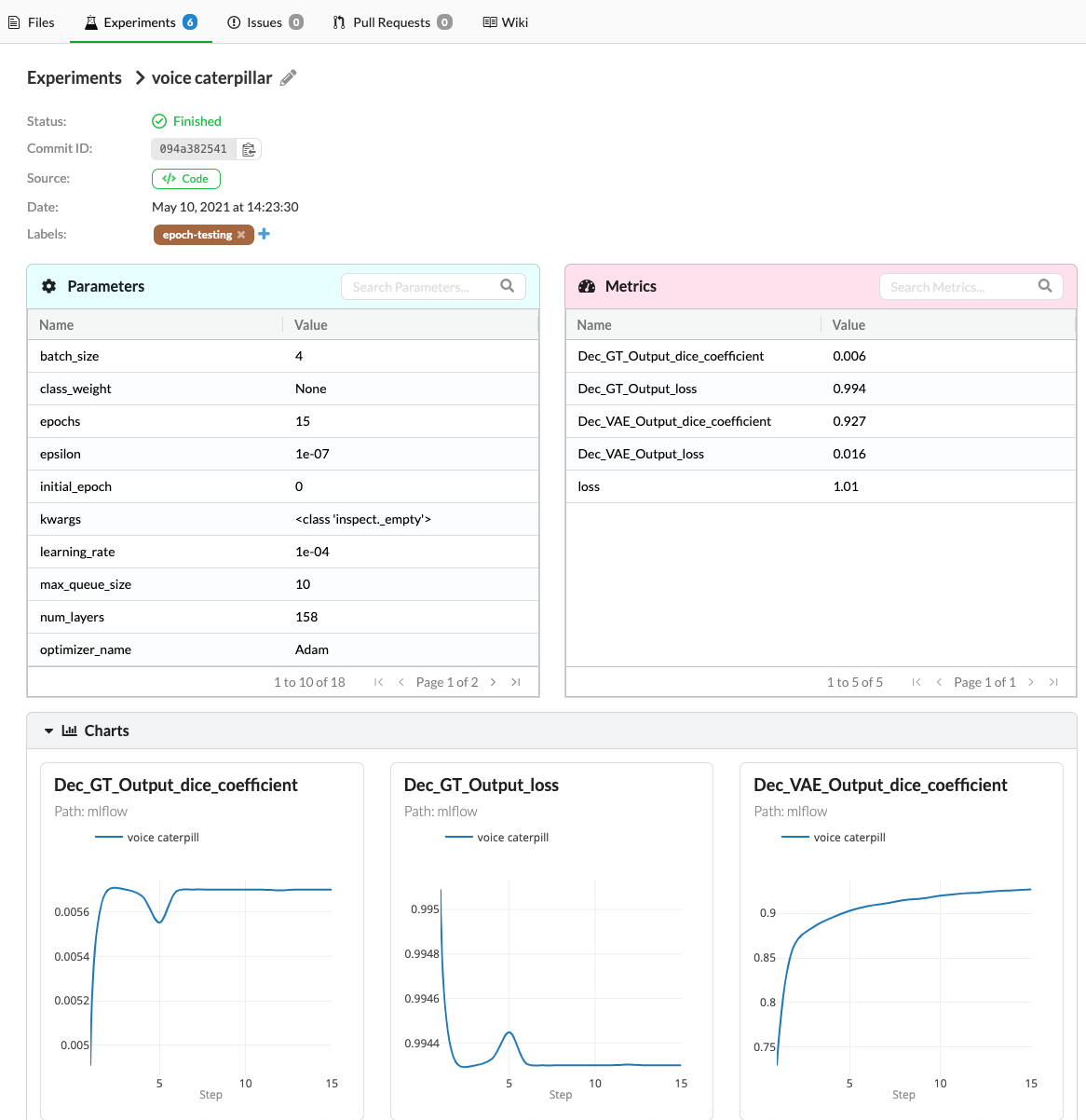Toggle voice caterpill legend in Dec_GT_Output_loss chart
1086x1120 pixels.
pos(497,838)
